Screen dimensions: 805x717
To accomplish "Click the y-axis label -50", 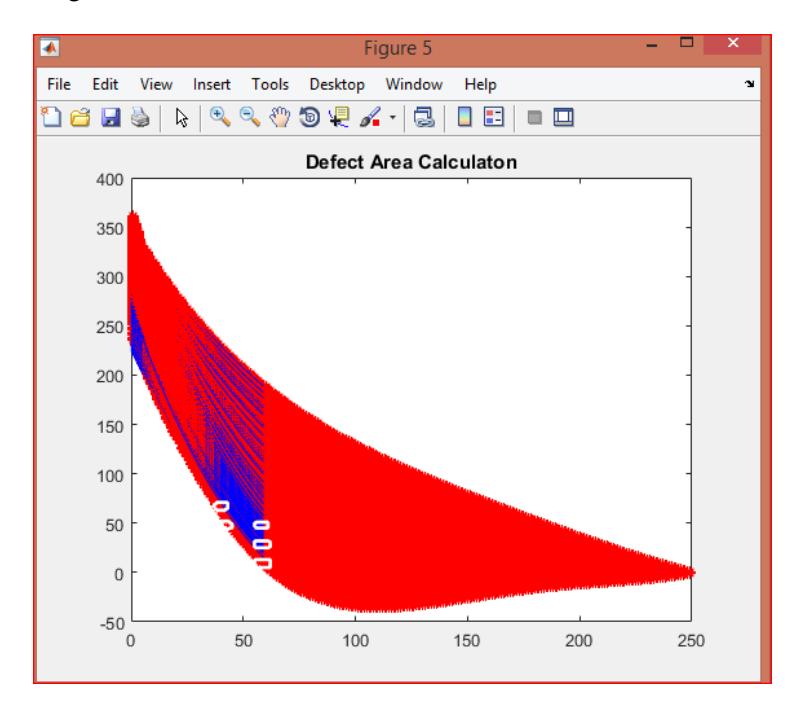I will [x=112, y=624].
